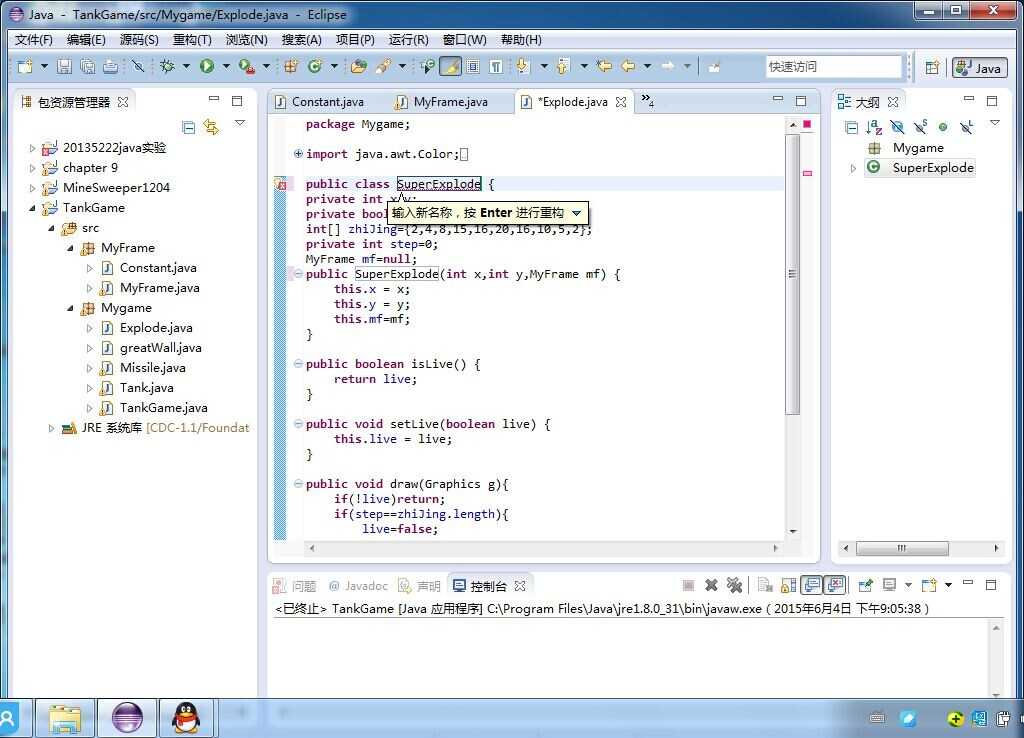Viewport: 1024px width, 738px height.
Task: Click the error marker beside class declaration
Action: (280, 184)
